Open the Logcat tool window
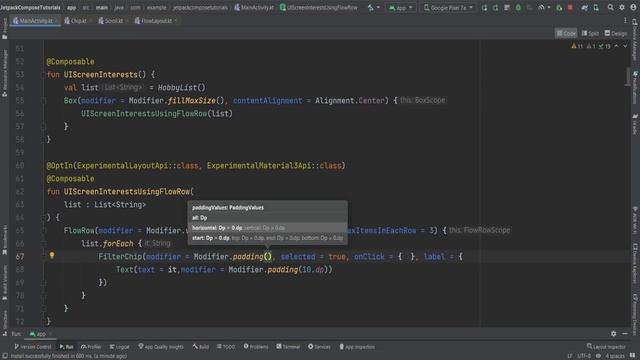Screen dimensions: 640x360 click(119, 347)
